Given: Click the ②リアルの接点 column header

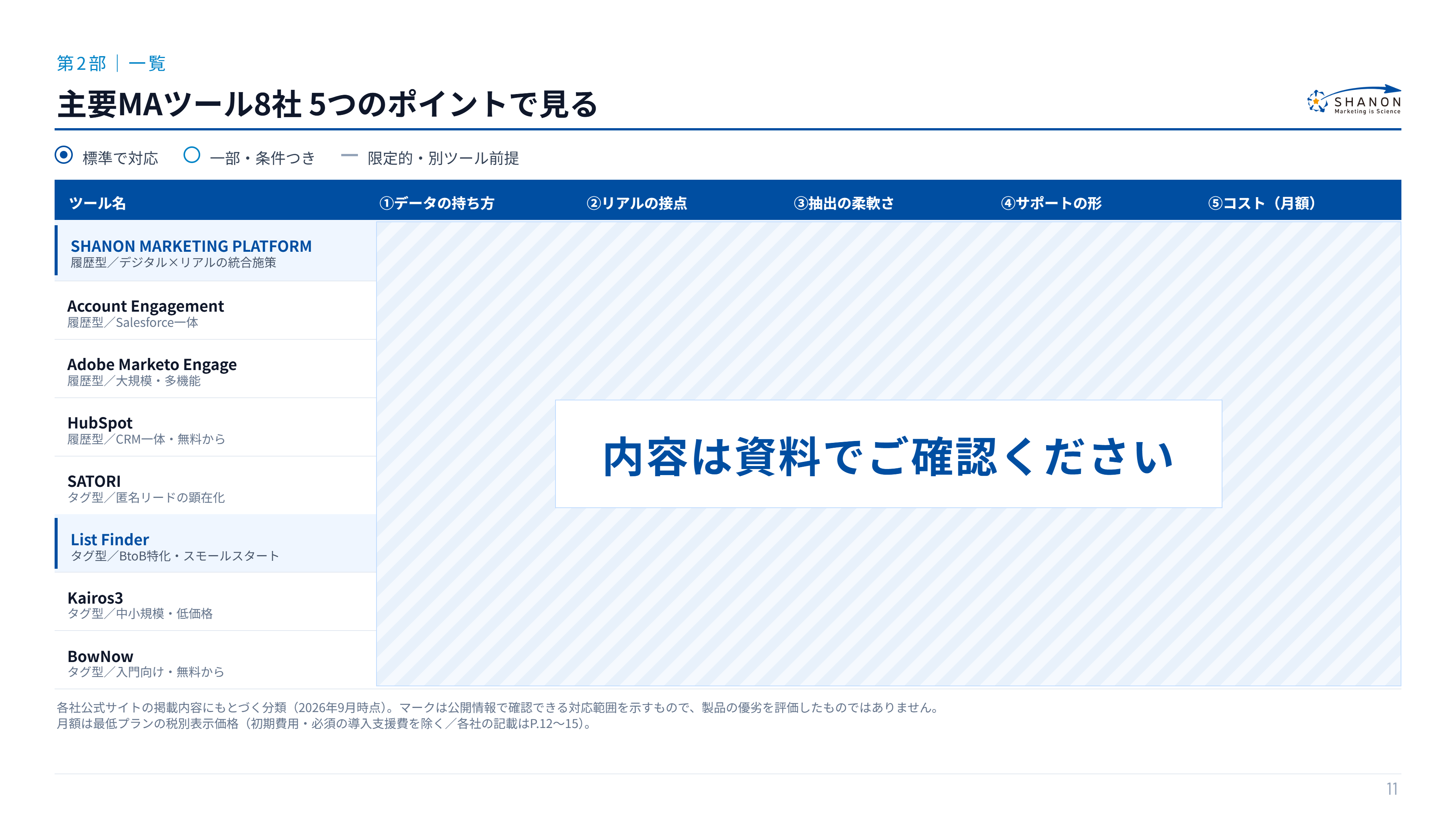Looking at the screenshot, I should [x=637, y=203].
